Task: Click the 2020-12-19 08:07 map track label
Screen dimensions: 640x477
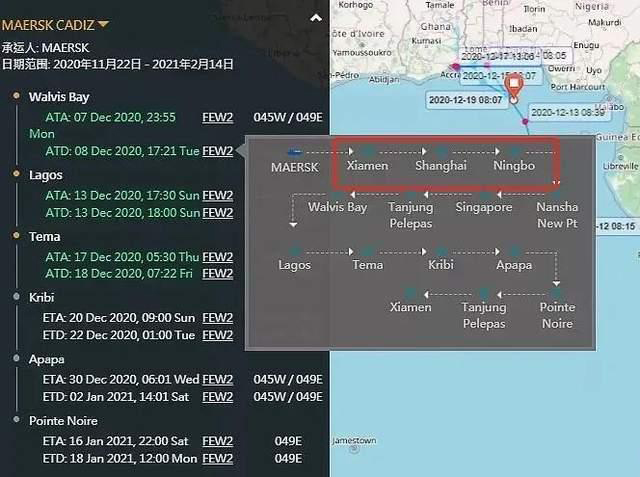Action: point(466,100)
